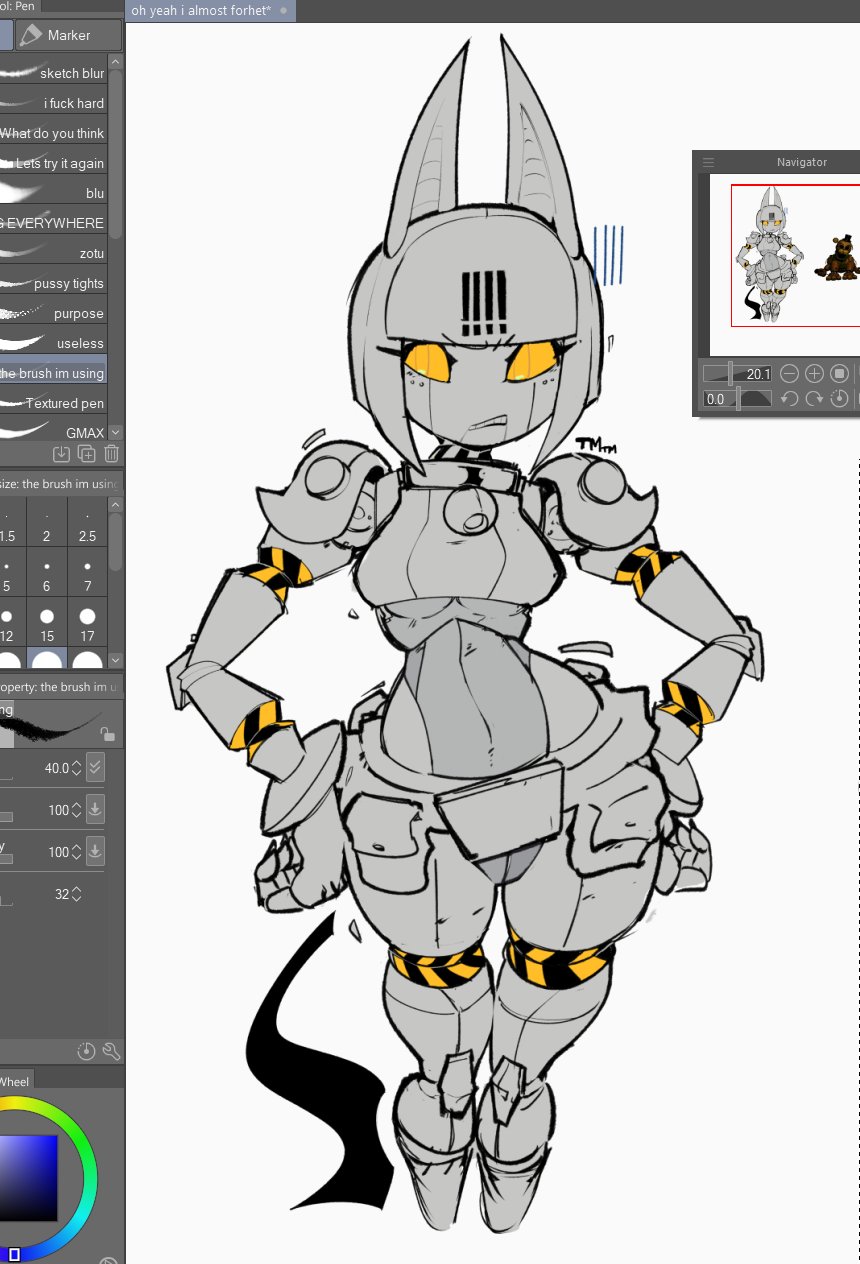Pick a color in the blue square
The width and height of the screenshot is (860, 1264).
click(x=28, y=1178)
